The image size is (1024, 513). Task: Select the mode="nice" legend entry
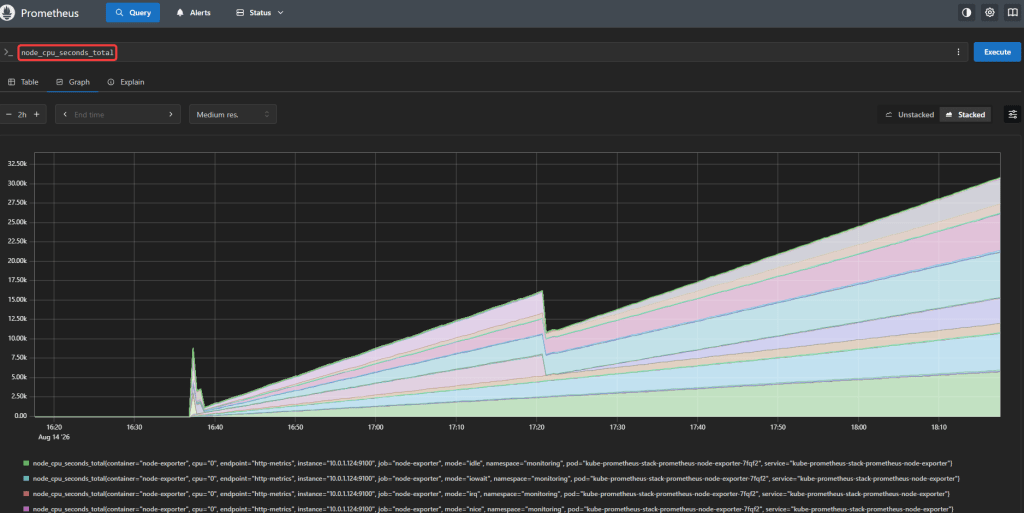pos(493,509)
